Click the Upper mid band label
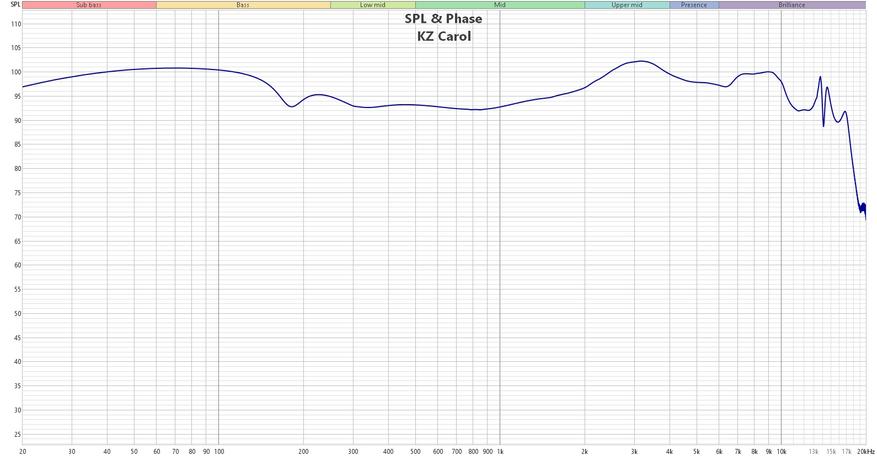Image resolution: width=877 pixels, height=458 pixels. (x=627, y=5)
